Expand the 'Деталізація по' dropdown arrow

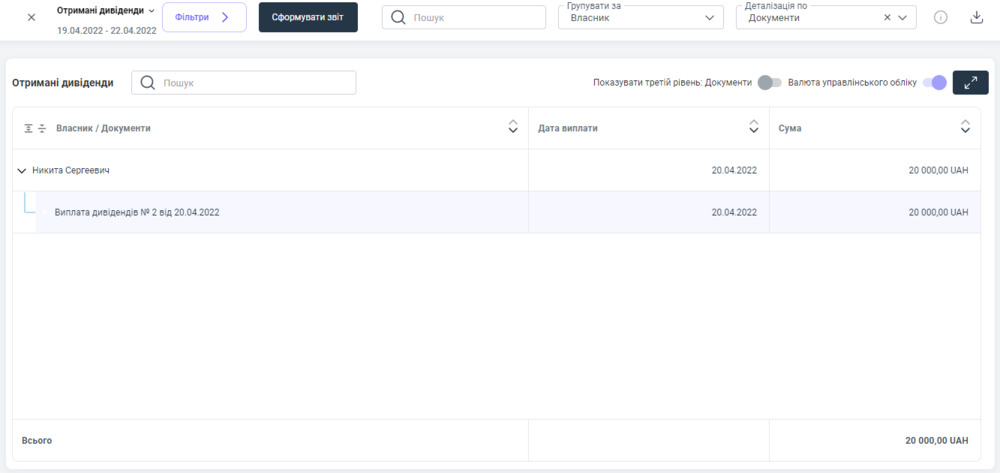coord(903,18)
